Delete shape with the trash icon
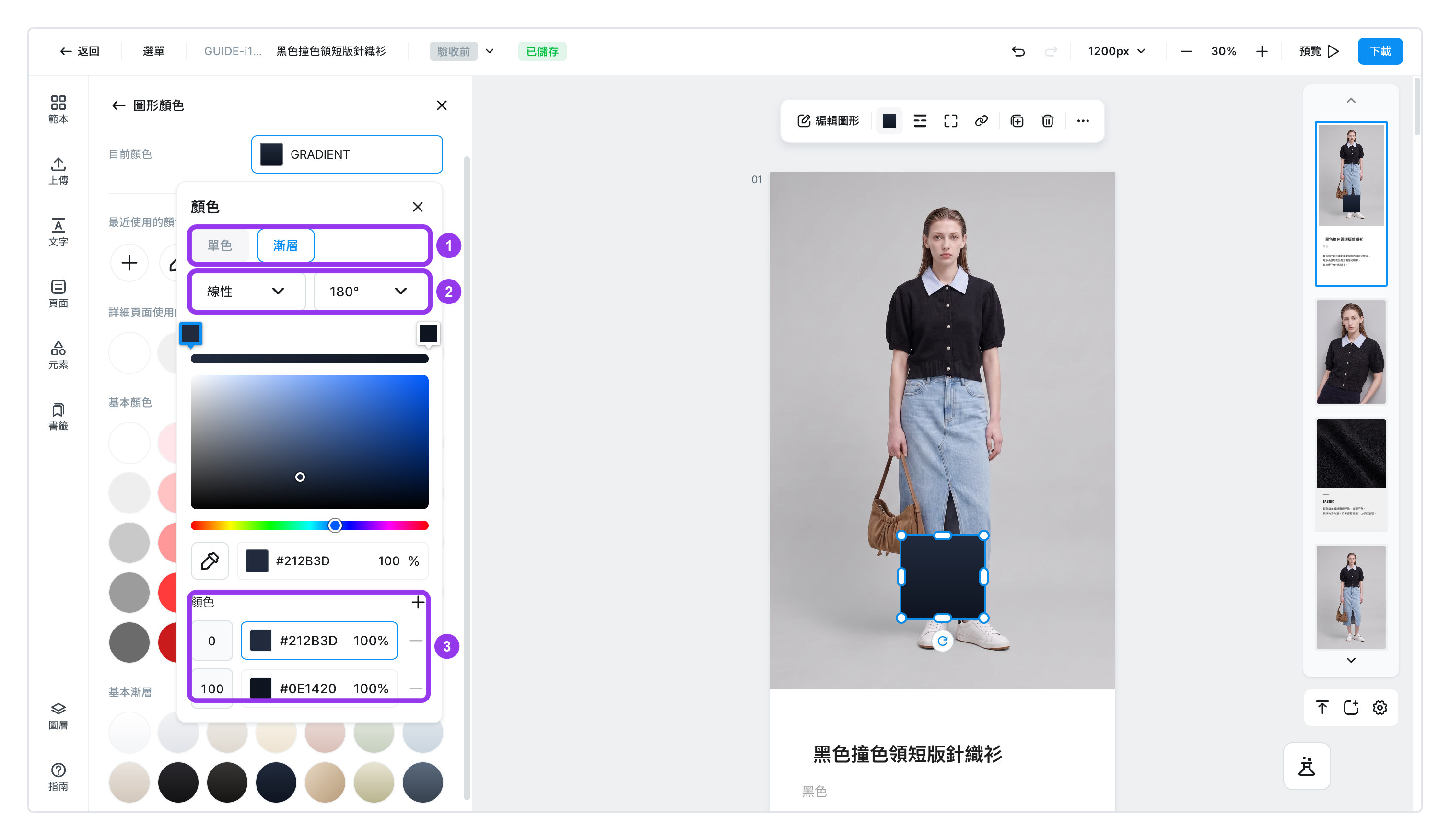 click(x=1047, y=121)
